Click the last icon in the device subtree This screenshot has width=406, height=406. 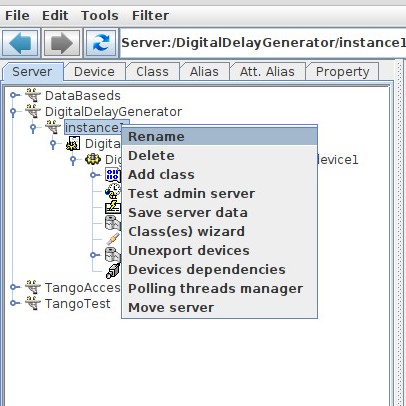[113, 271]
